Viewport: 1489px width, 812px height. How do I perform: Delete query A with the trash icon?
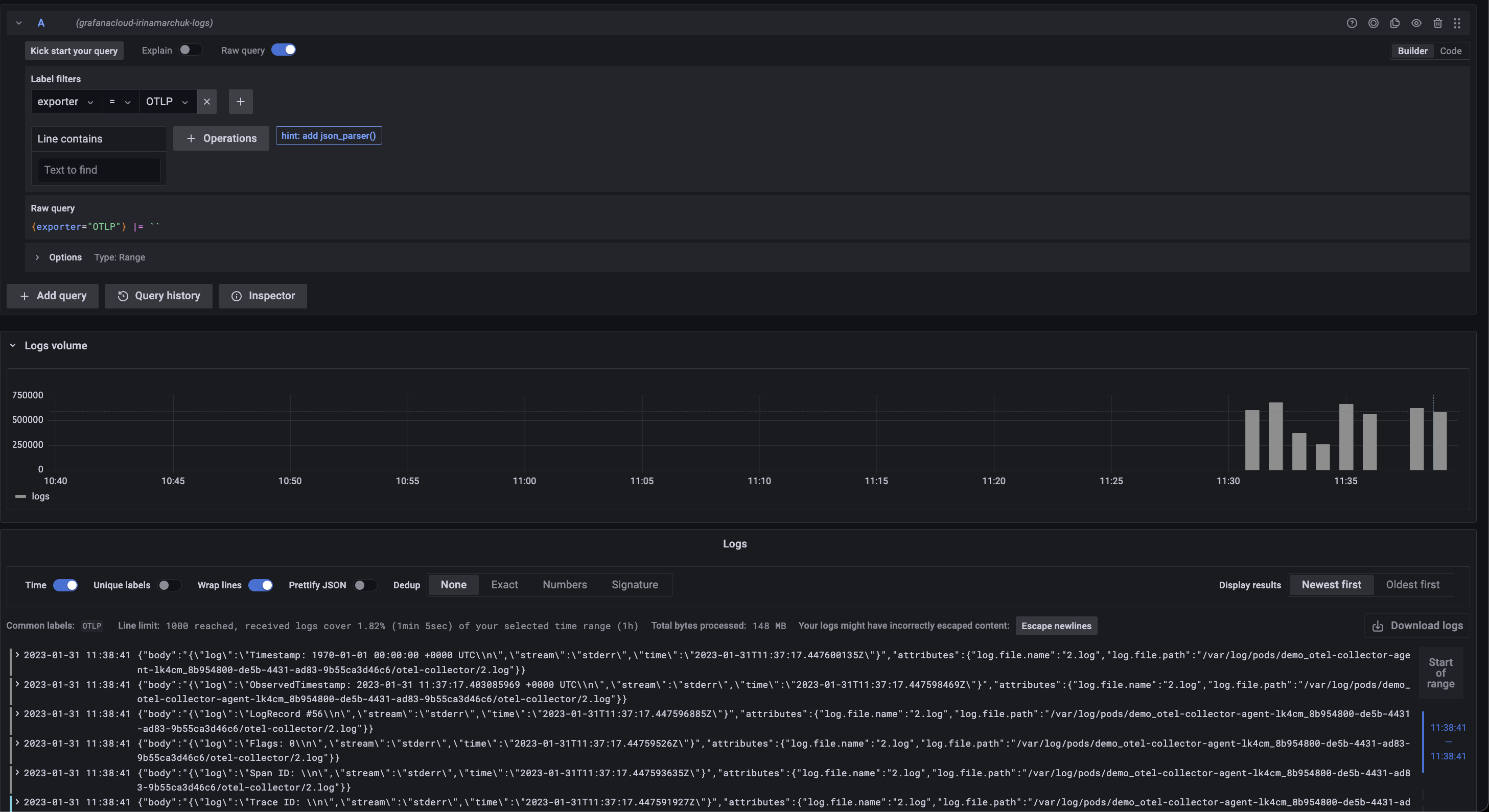1437,23
